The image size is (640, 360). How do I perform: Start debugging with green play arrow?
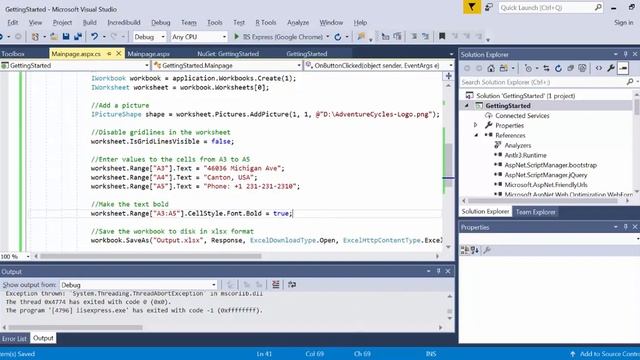pyautogui.click(x=236, y=37)
